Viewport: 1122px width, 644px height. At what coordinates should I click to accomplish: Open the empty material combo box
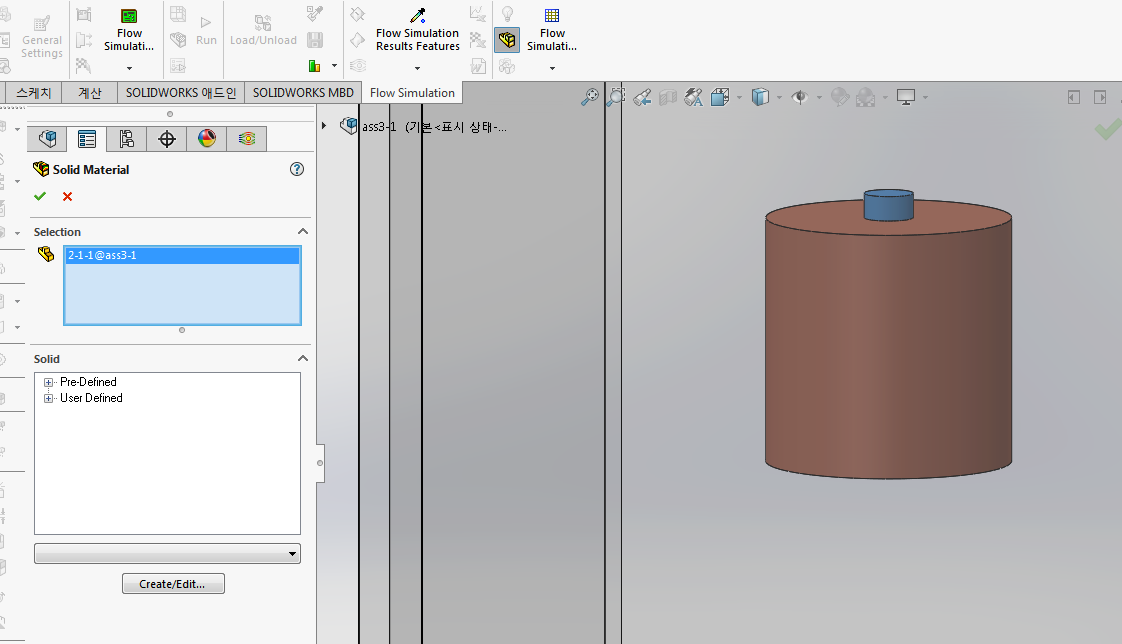(x=167, y=554)
